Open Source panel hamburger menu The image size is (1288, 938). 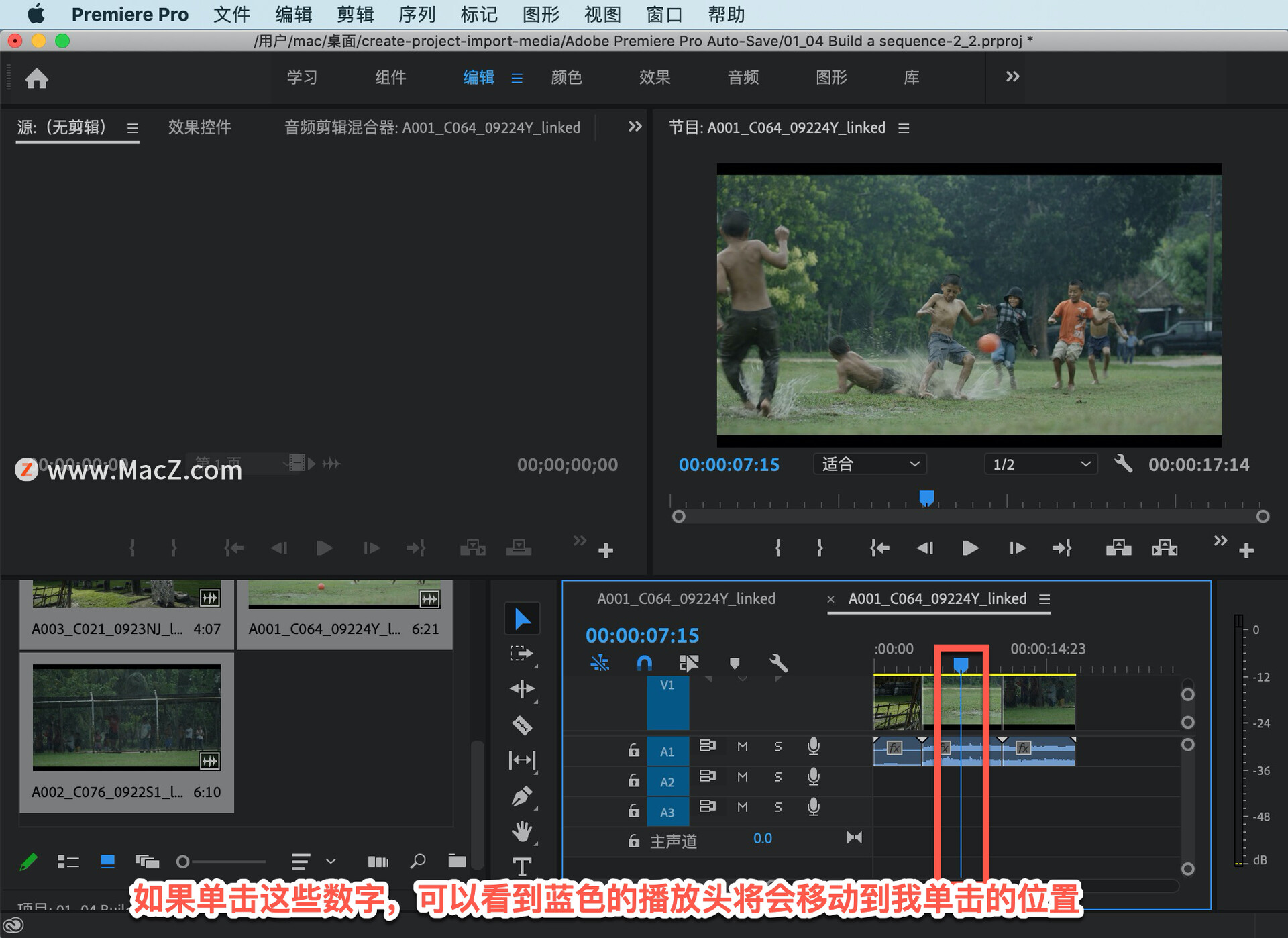click(x=133, y=127)
